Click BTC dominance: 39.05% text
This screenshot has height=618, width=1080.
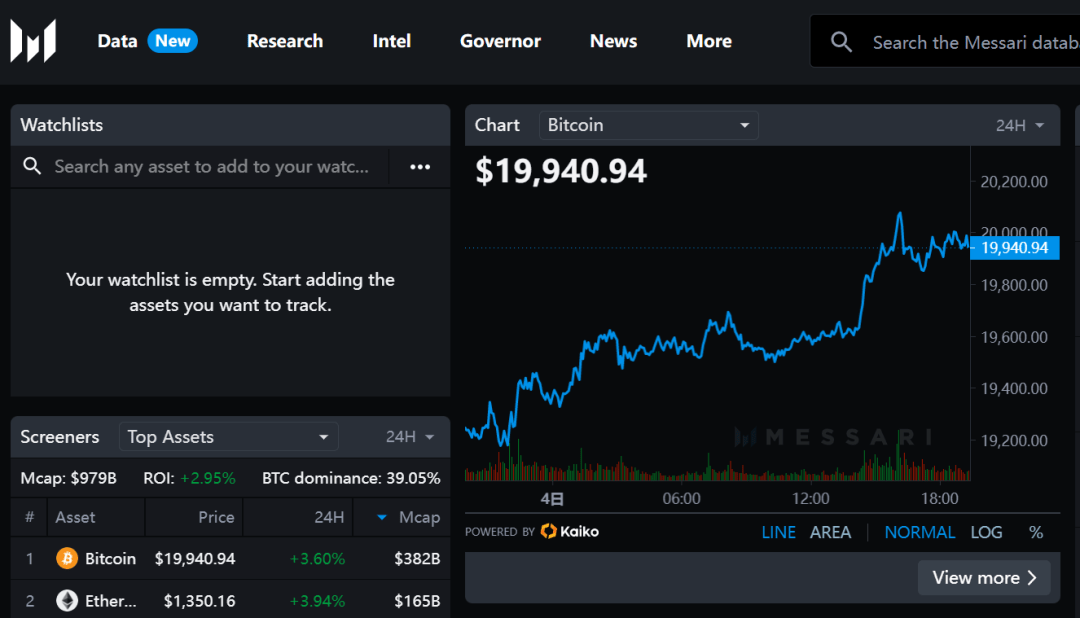point(351,478)
